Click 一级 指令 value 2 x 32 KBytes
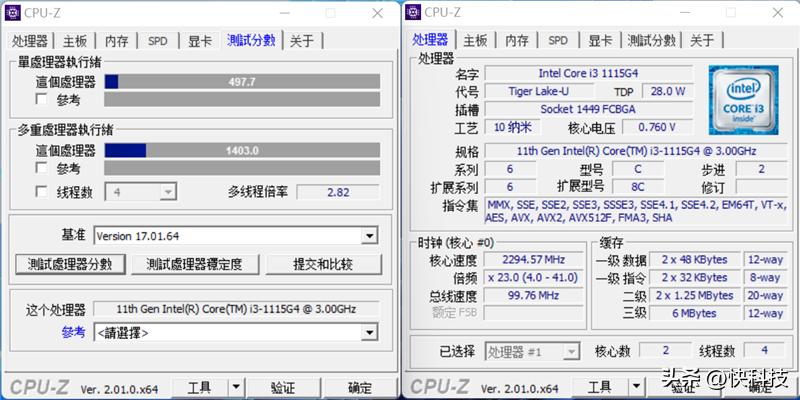800x400 pixels. pos(694,278)
